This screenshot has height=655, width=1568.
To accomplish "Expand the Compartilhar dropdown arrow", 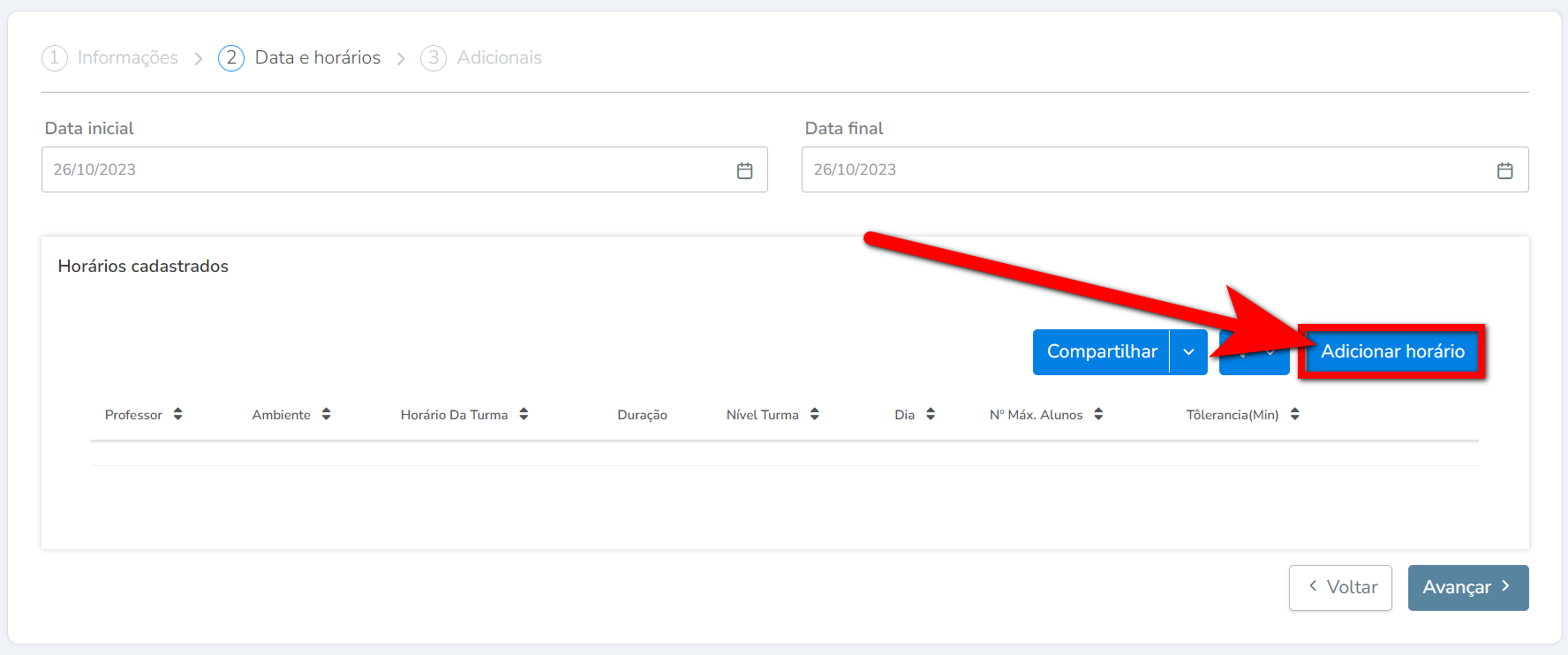I will pos(1188,352).
